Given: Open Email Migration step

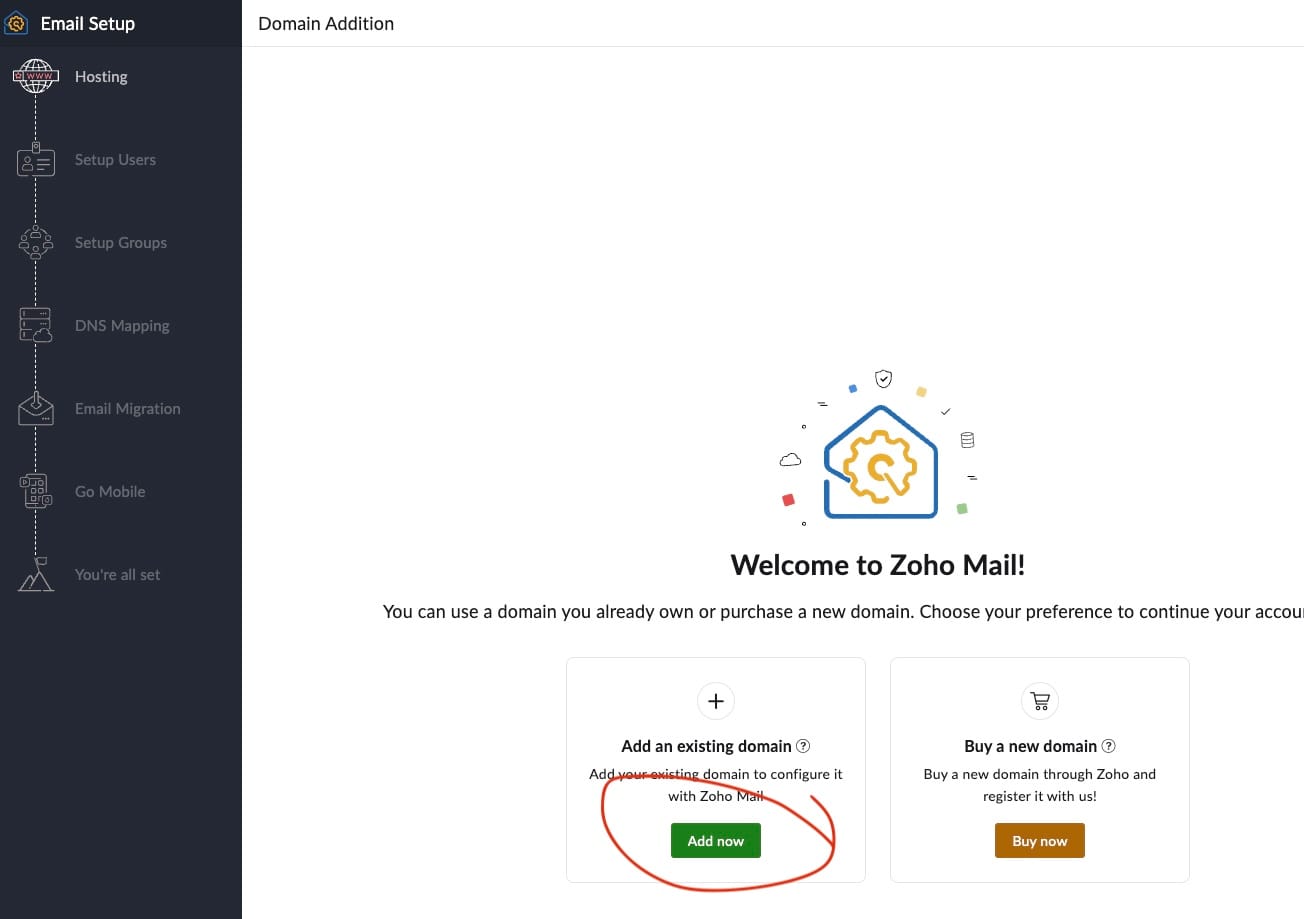Looking at the screenshot, I should click(127, 409).
